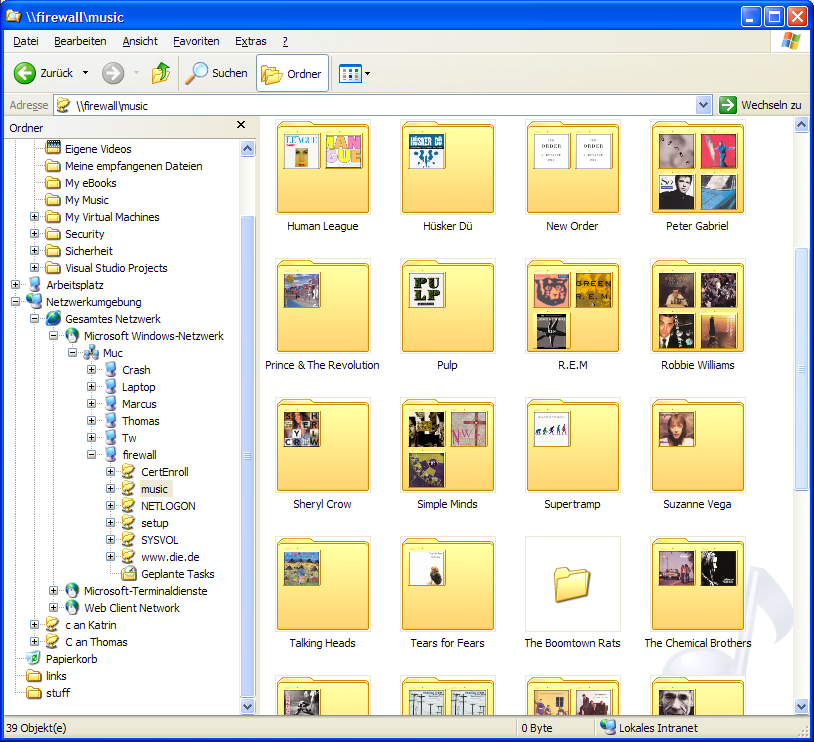Select The Chemical Brothers folder
Image resolution: width=814 pixels, height=742 pixels.
pyautogui.click(x=698, y=584)
